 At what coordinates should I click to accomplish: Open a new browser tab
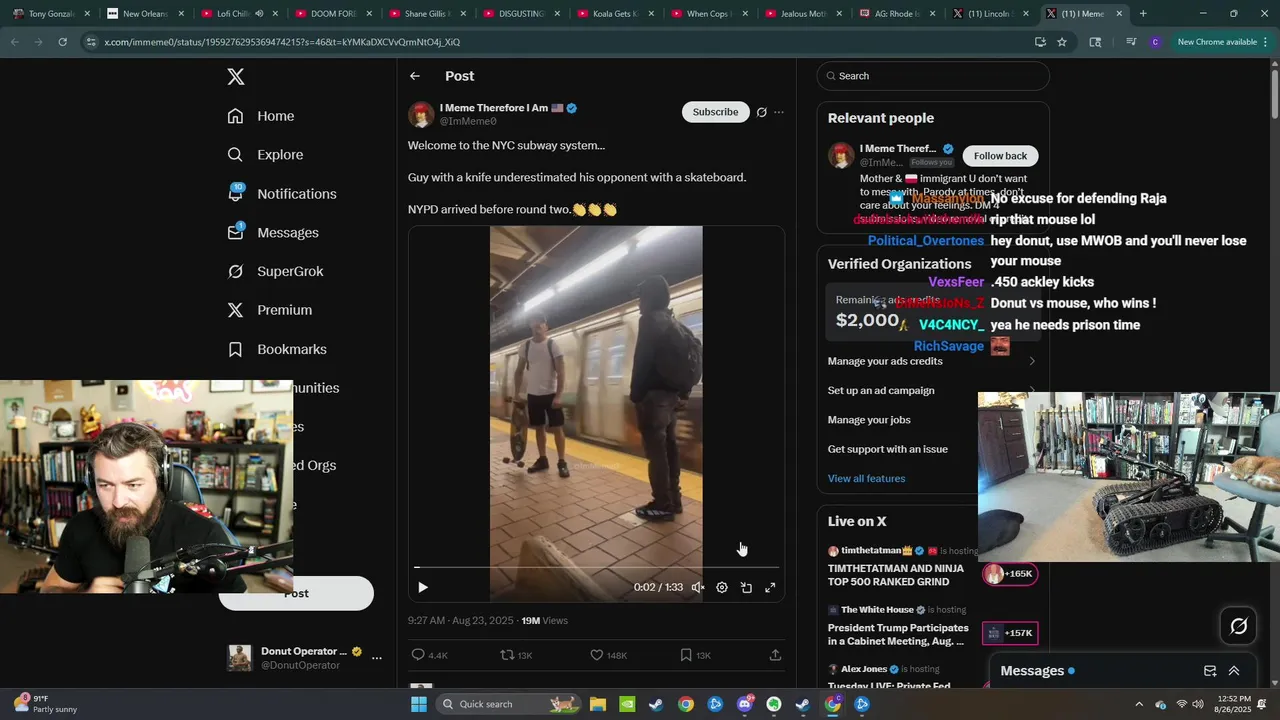[x=1143, y=14]
